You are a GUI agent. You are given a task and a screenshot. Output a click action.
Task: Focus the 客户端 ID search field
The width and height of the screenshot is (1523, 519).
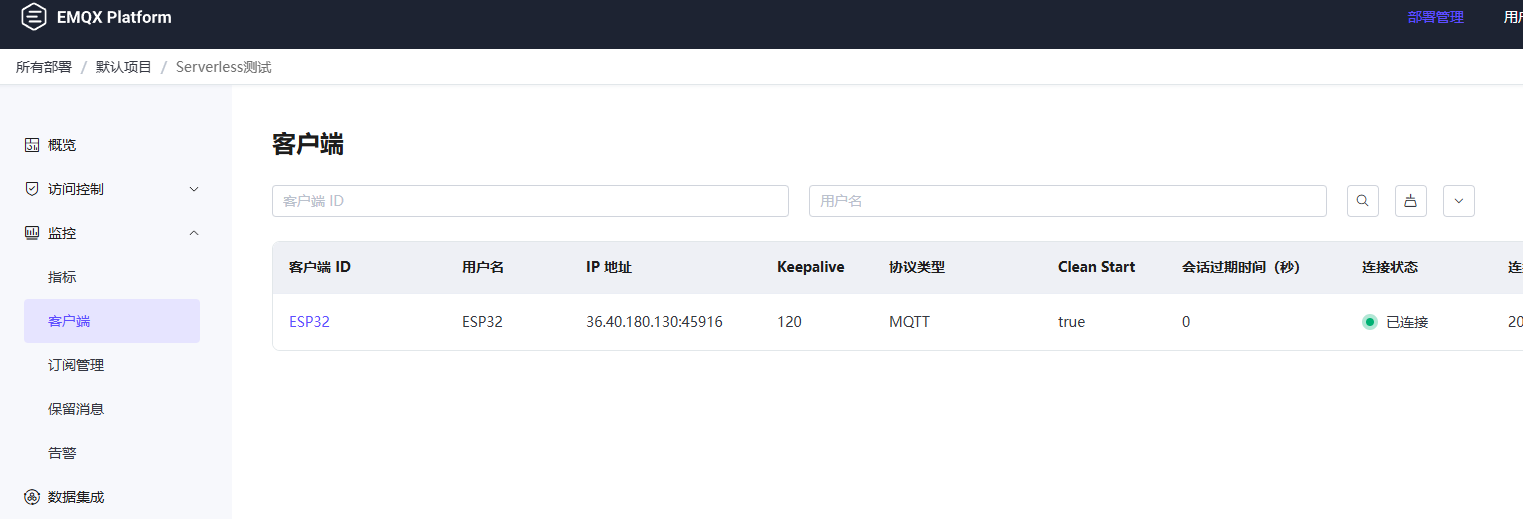(530, 201)
